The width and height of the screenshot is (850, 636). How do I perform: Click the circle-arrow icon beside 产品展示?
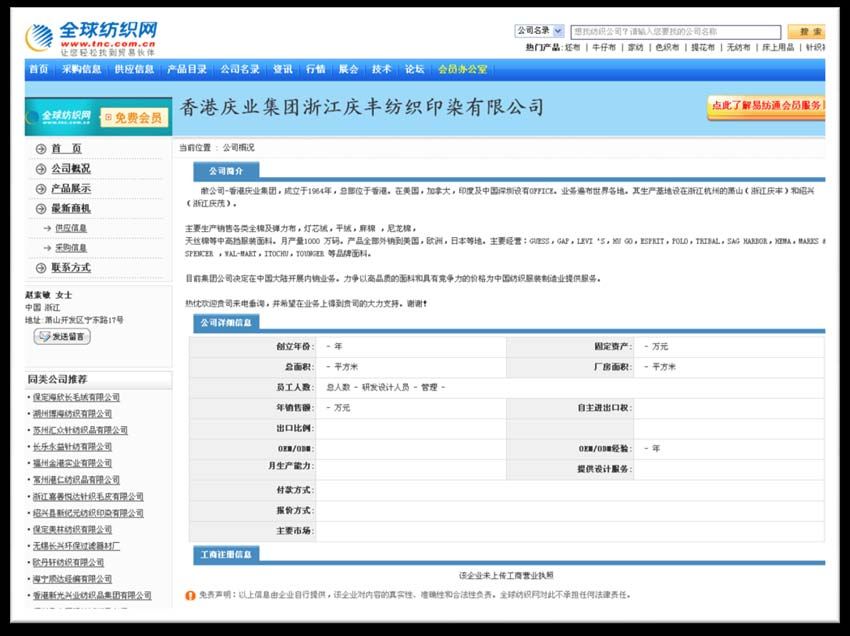pyautogui.click(x=41, y=189)
